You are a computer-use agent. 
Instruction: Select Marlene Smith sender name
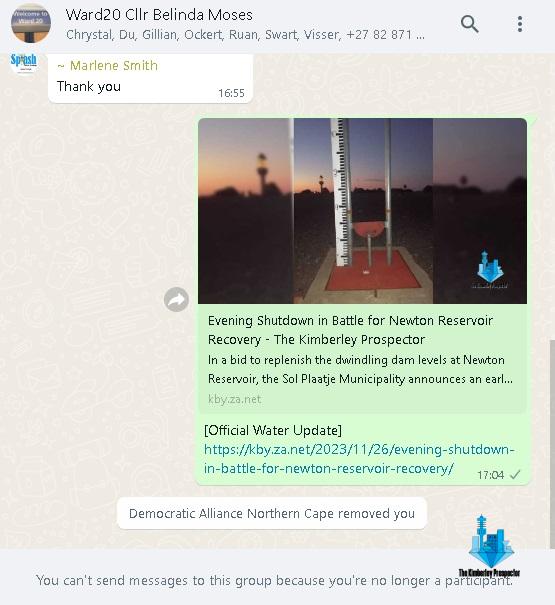(x=108, y=66)
